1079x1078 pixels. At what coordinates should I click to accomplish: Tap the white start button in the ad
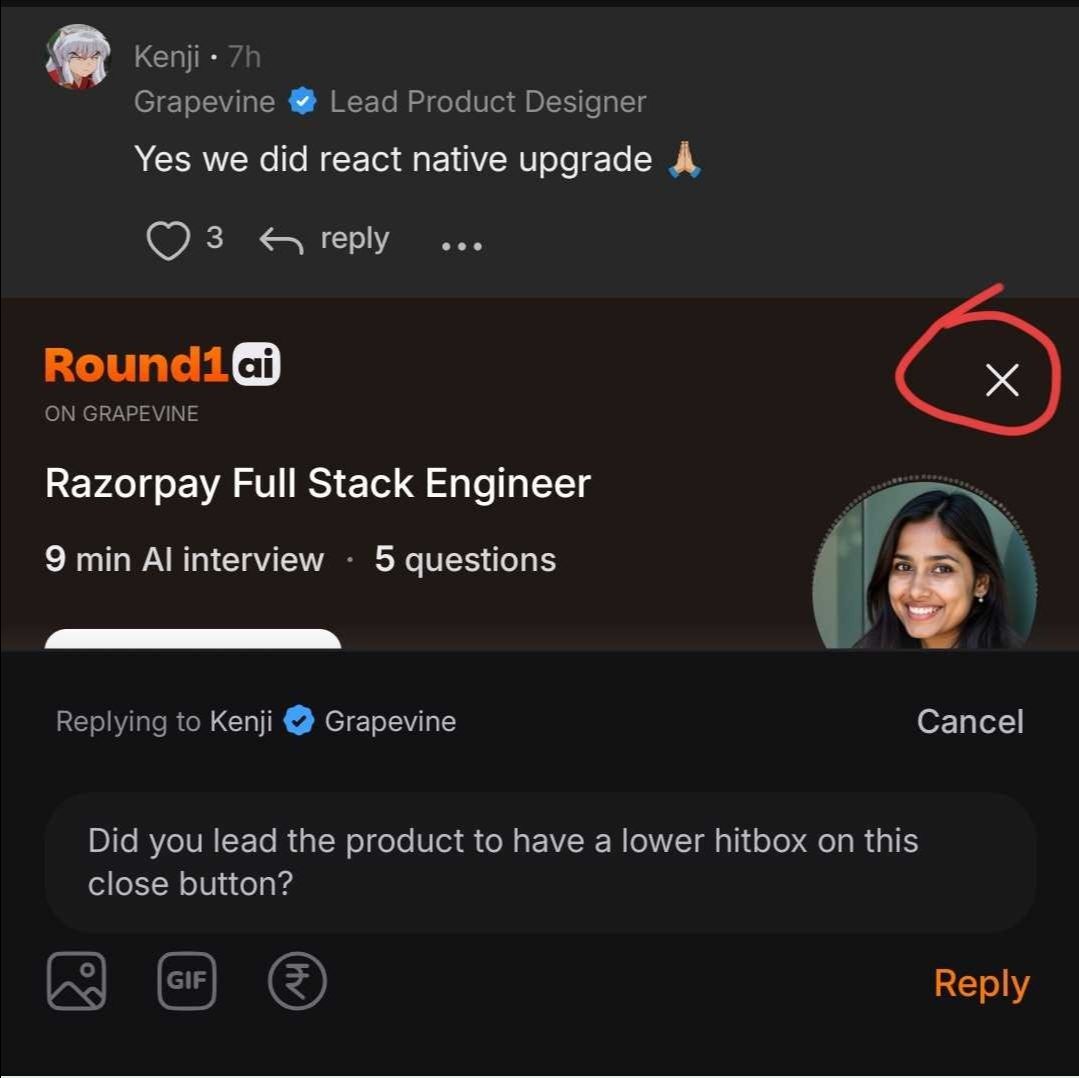click(193, 645)
